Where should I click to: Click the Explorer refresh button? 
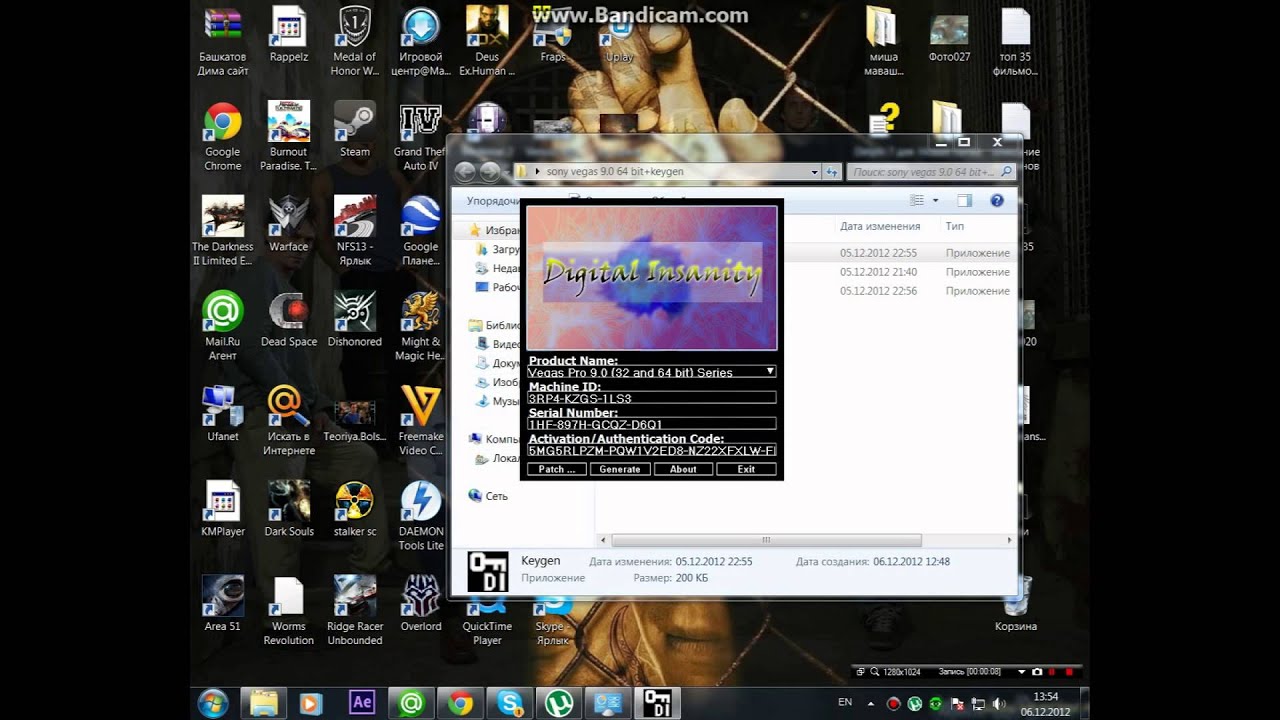tap(832, 172)
